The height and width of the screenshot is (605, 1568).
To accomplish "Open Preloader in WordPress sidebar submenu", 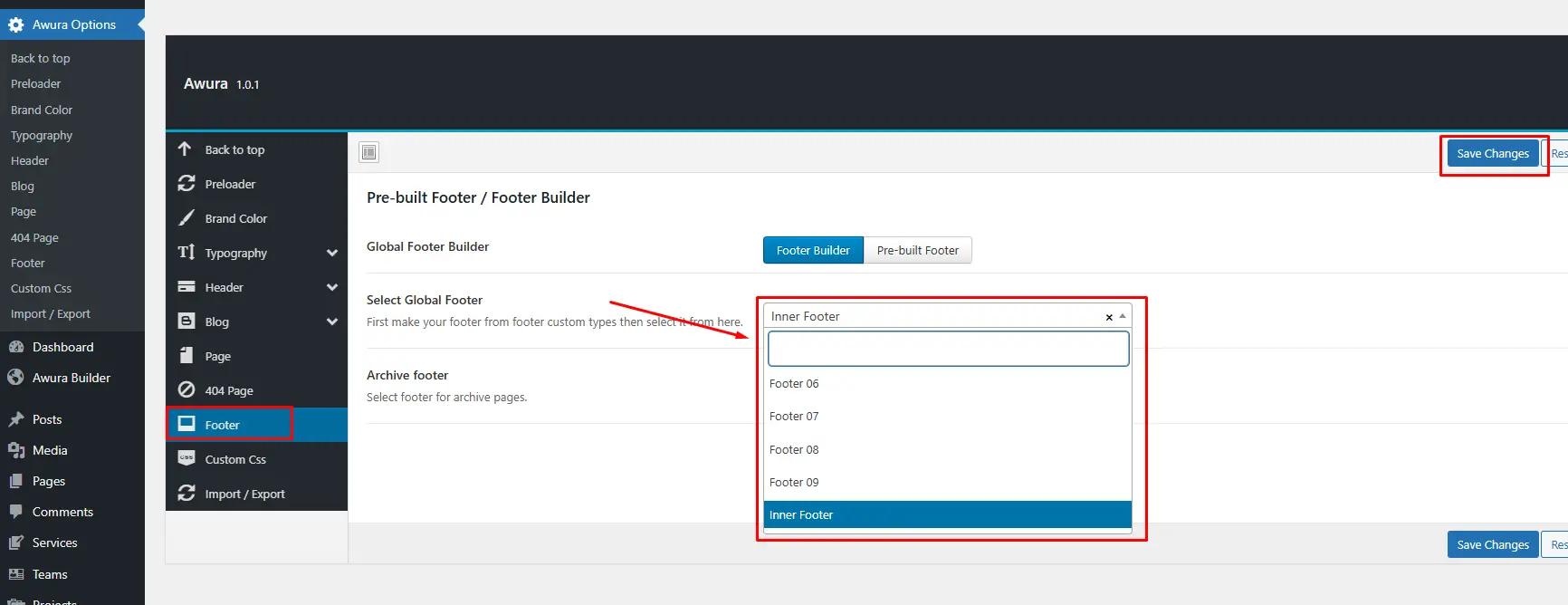I will [x=36, y=83].
